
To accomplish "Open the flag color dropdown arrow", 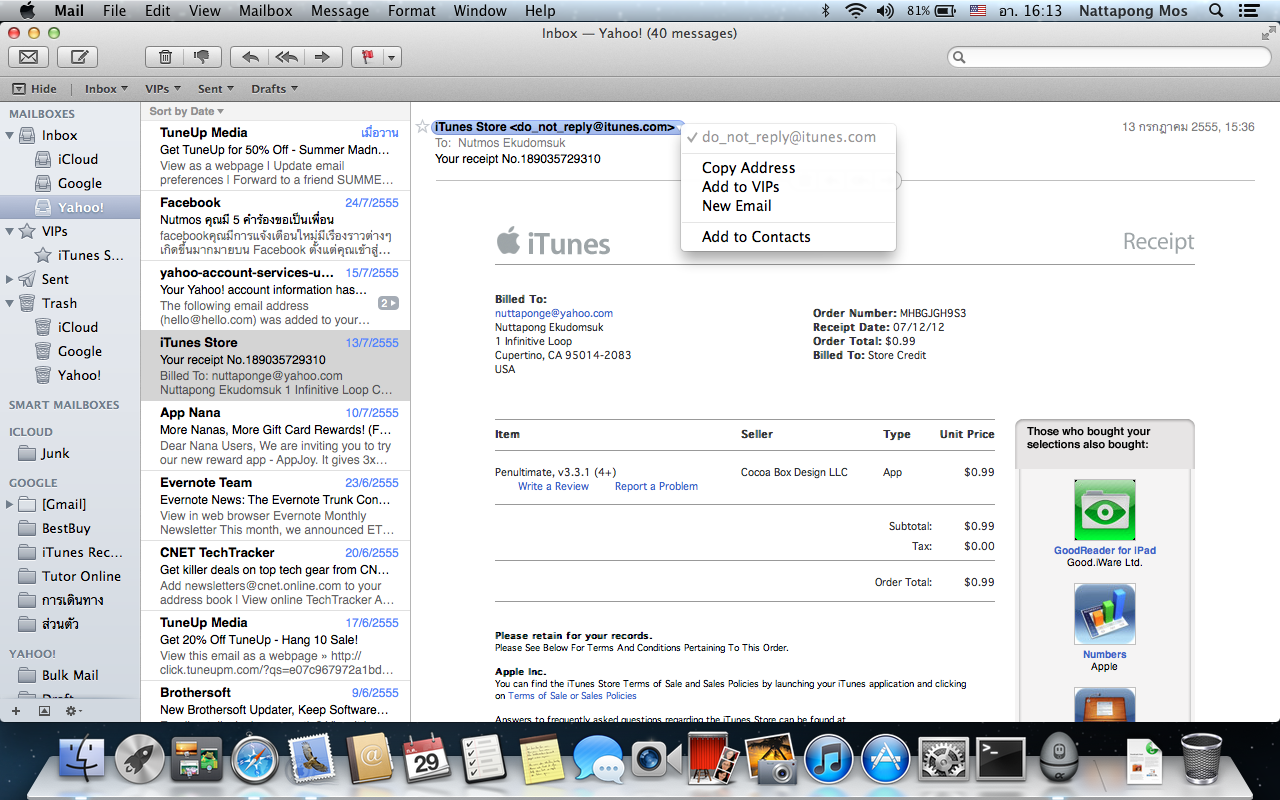I will coord(391,57).
